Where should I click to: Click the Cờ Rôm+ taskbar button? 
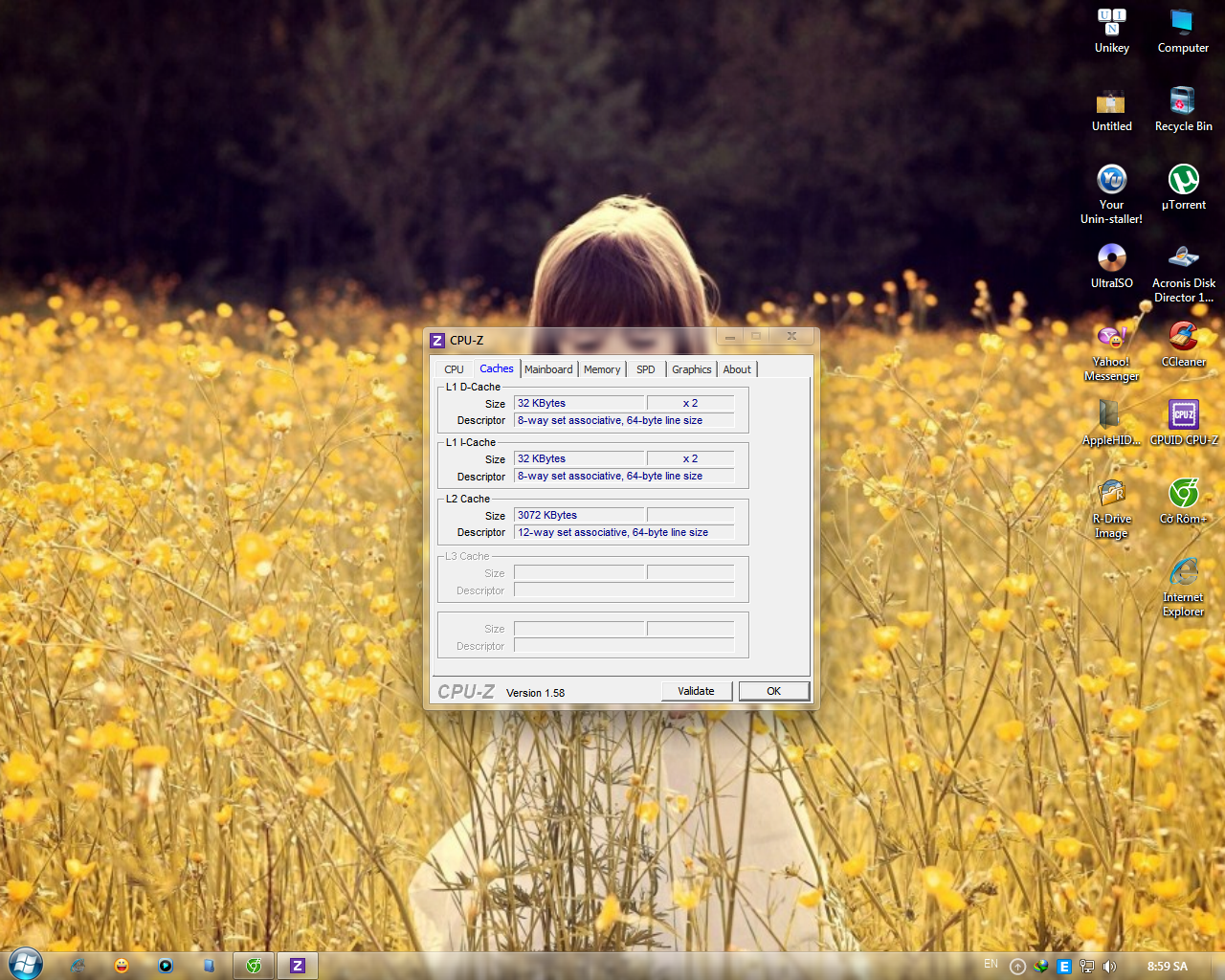(x=254, y=966)
